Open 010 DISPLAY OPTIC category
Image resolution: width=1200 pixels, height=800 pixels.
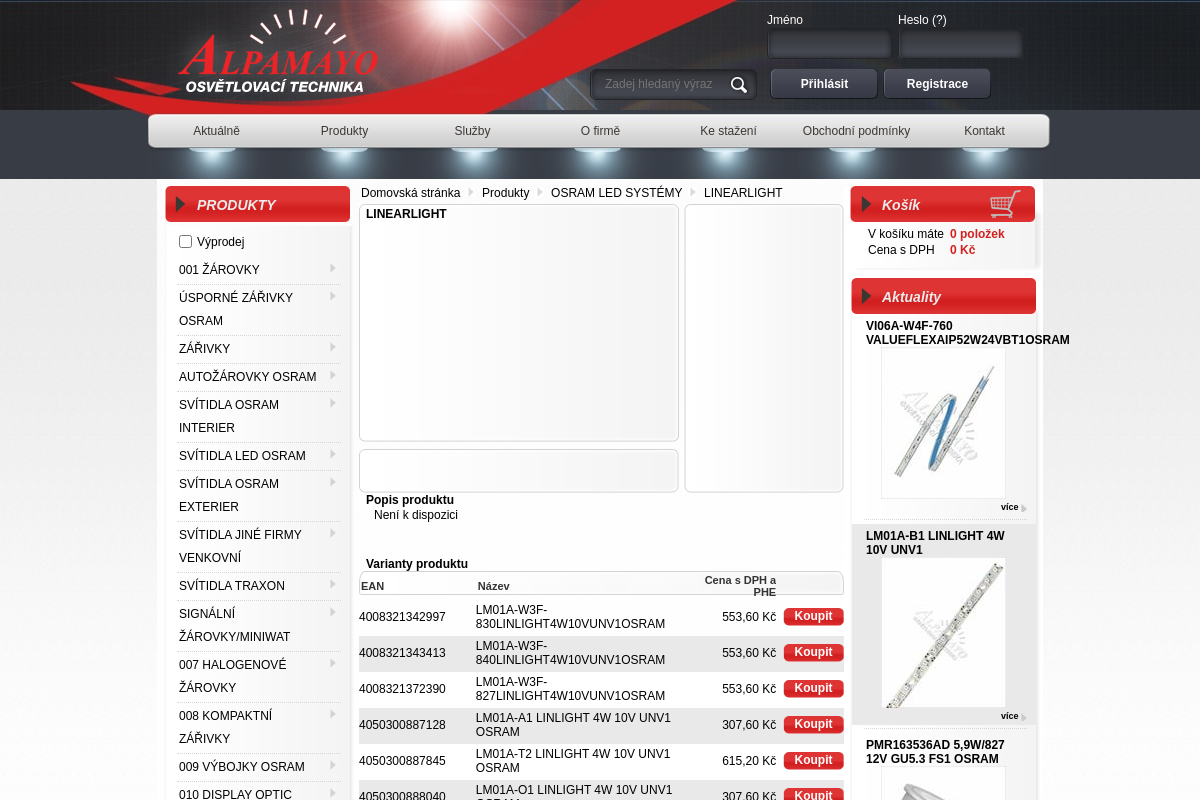[x=235, y=794]
